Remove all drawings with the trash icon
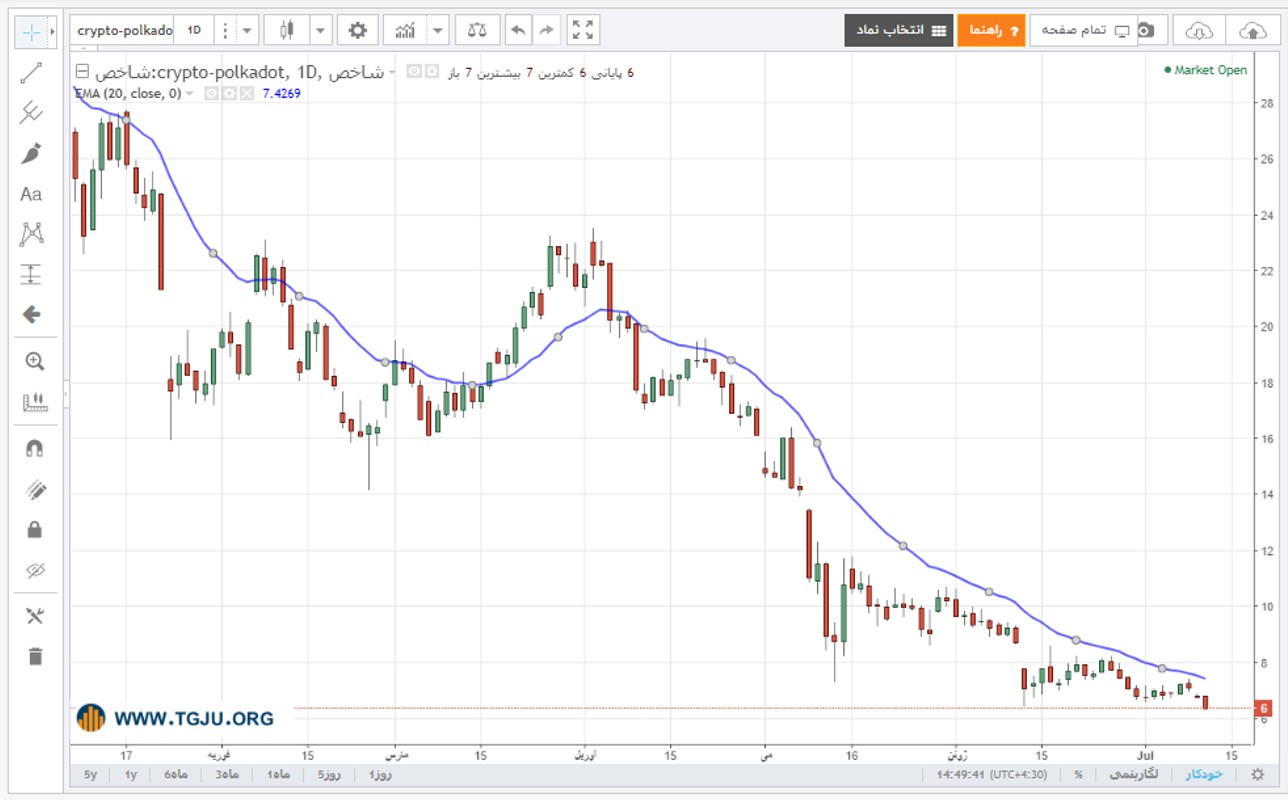This screenshot has width=1288, height=800. coord(35,656)
